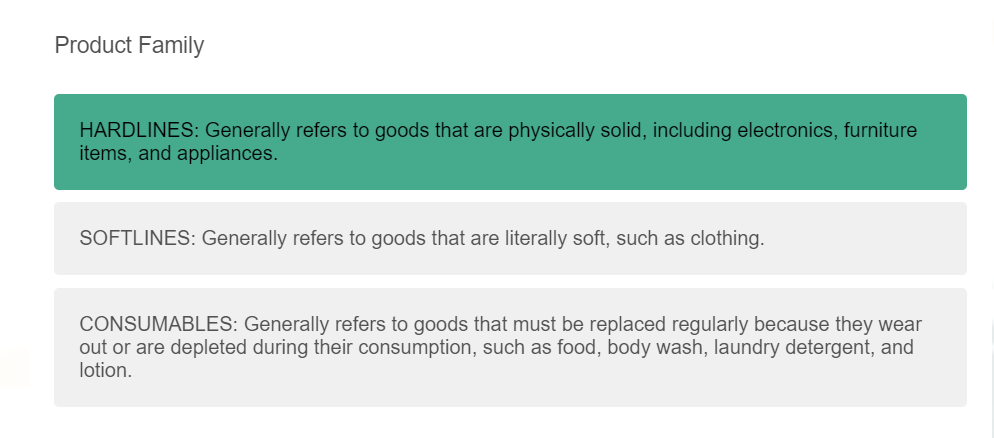Choose the green highlighted HARDLINES card

(x=510, y=142)
